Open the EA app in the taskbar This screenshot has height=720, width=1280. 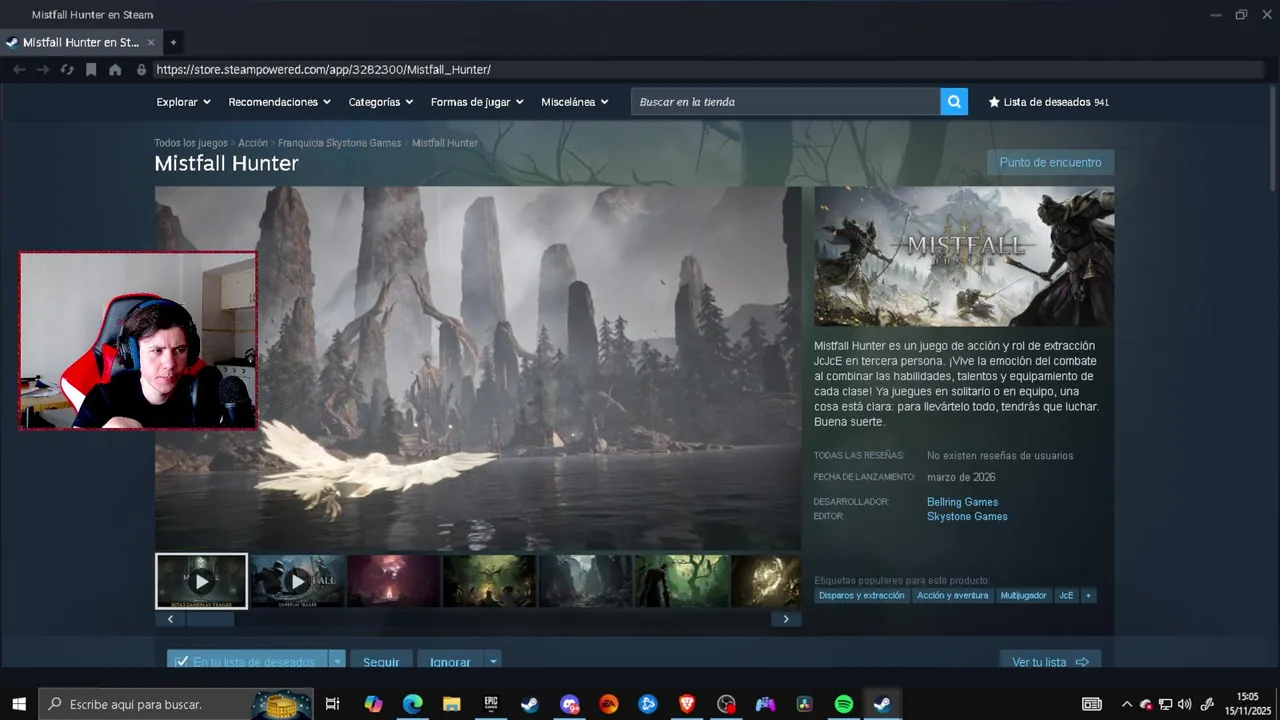click(608, 704)
